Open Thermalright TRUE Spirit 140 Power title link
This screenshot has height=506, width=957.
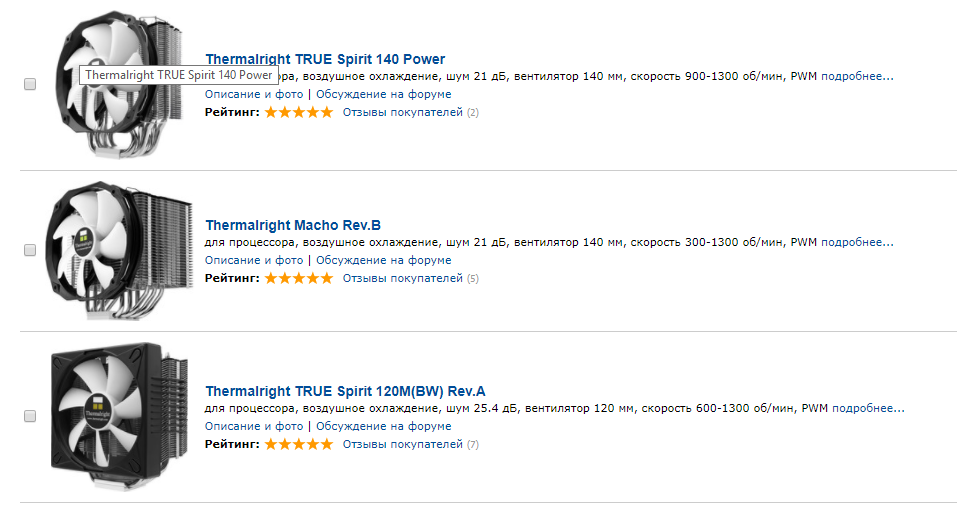point(325,59)
